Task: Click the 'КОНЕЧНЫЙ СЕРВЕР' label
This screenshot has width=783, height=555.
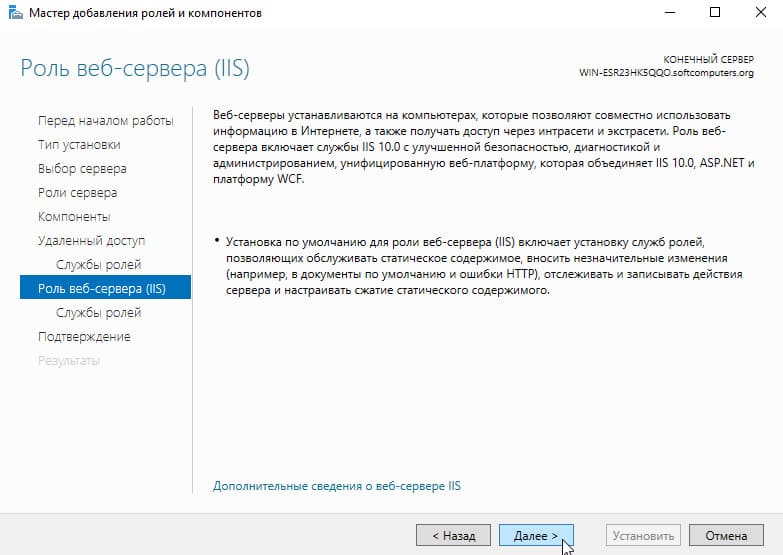Action: coord(708,59)
